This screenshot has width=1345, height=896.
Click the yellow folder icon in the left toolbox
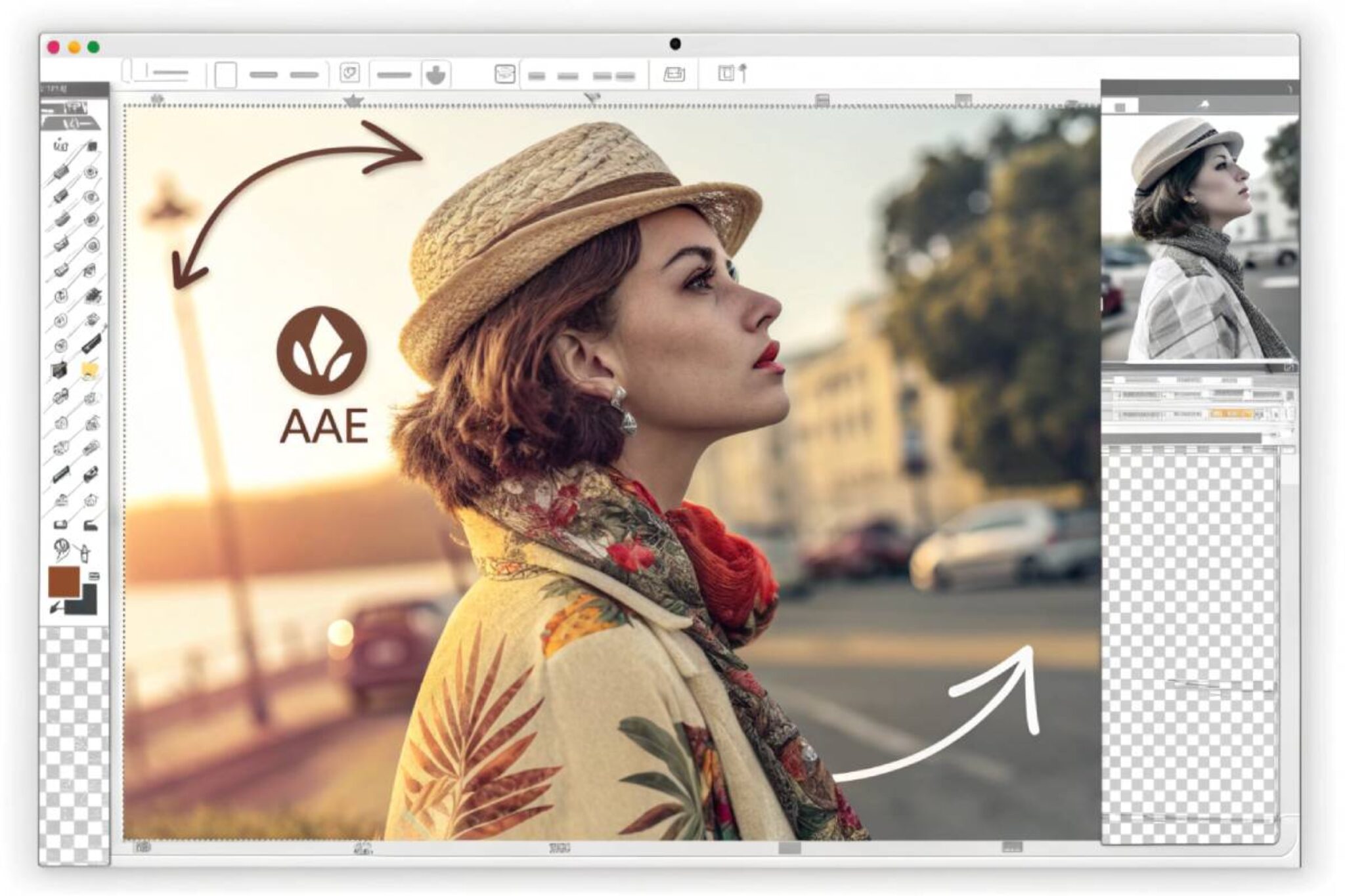[89, 370]
